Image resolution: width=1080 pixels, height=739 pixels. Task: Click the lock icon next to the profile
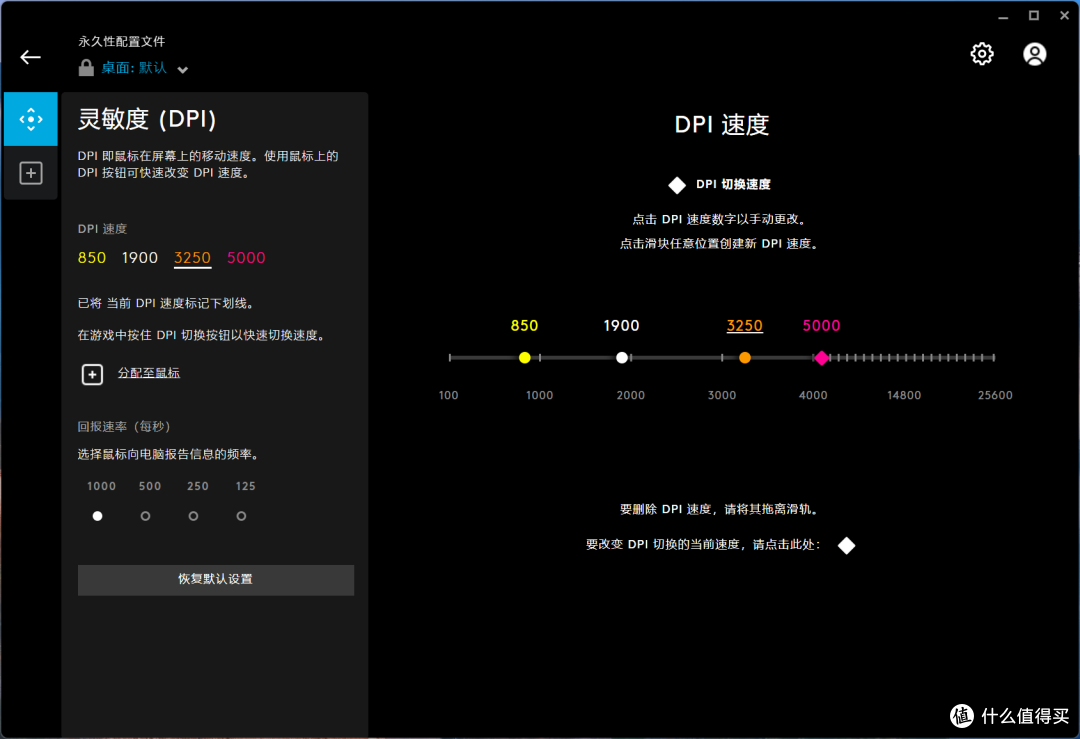86,67
